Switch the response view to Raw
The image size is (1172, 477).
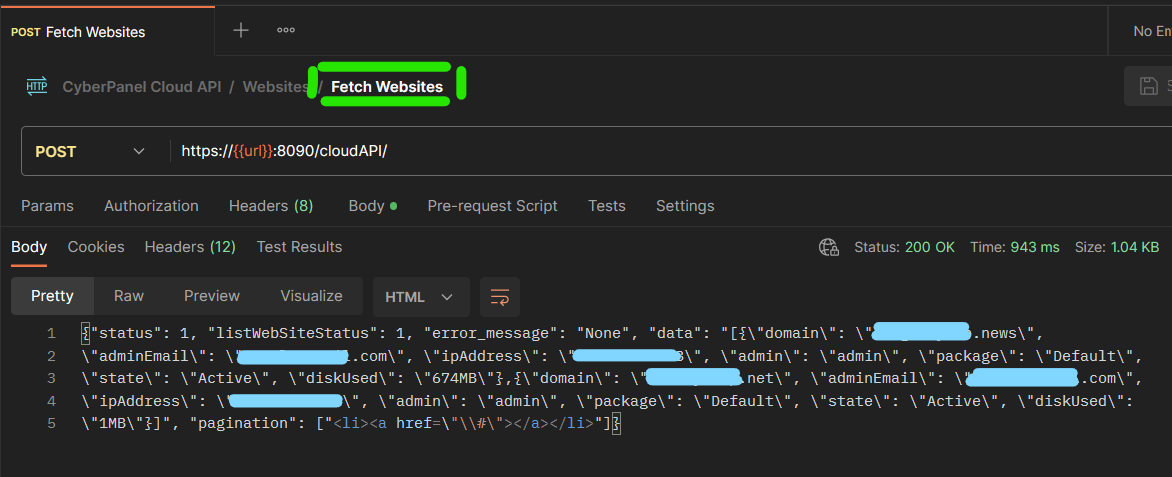pos(129,296)
